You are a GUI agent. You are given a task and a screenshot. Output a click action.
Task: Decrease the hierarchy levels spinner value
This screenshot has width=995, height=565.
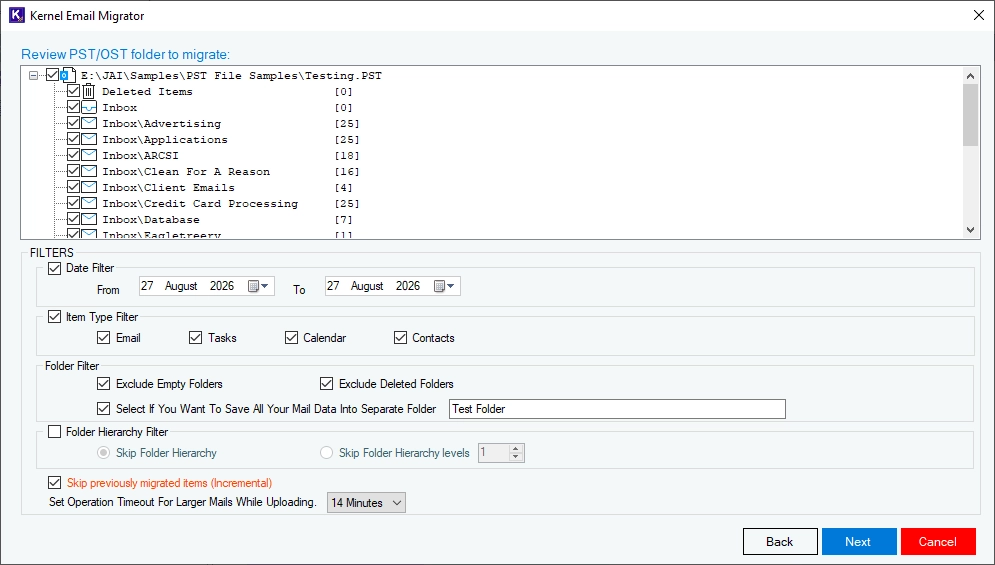coord(516,457)
